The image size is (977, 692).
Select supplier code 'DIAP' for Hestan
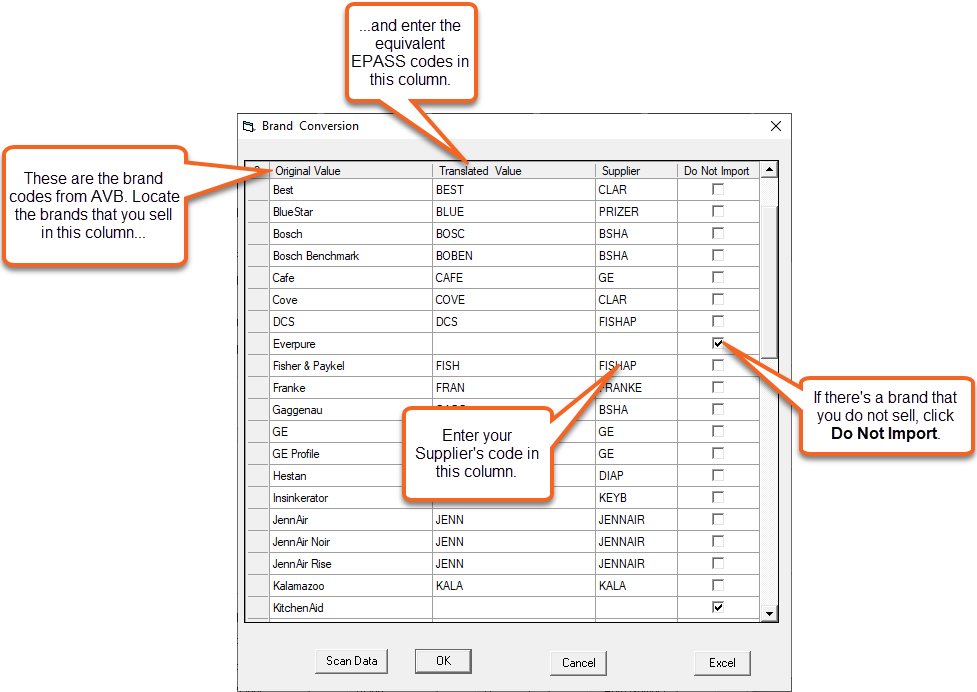pos(636,476)
